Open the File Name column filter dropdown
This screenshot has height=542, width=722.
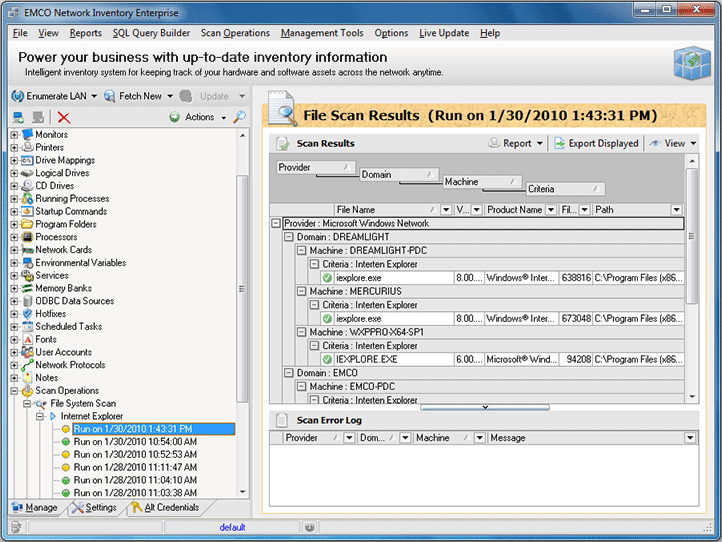tap(446, 210)
